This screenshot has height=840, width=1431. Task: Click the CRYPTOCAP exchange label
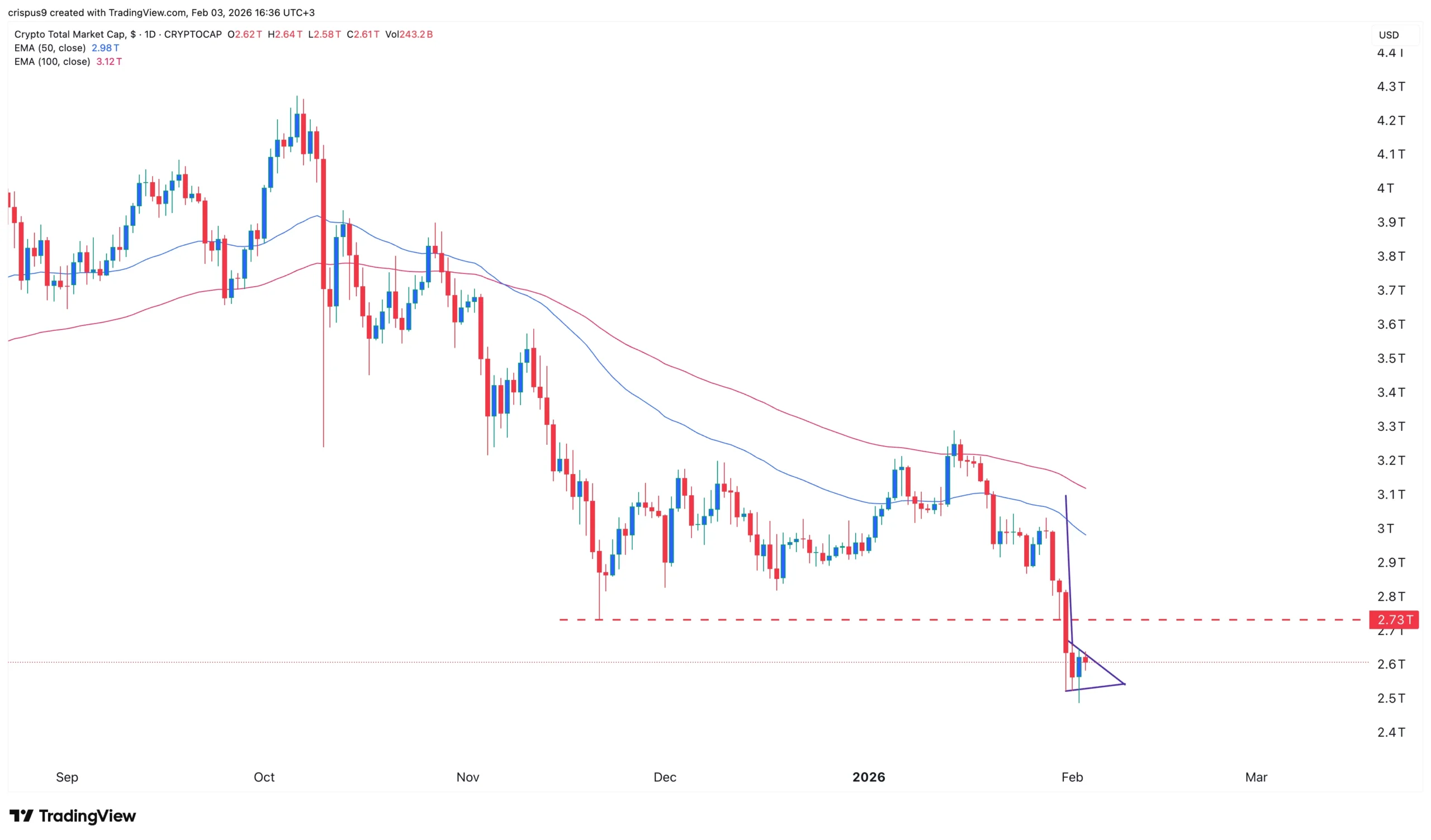point(193,35)
